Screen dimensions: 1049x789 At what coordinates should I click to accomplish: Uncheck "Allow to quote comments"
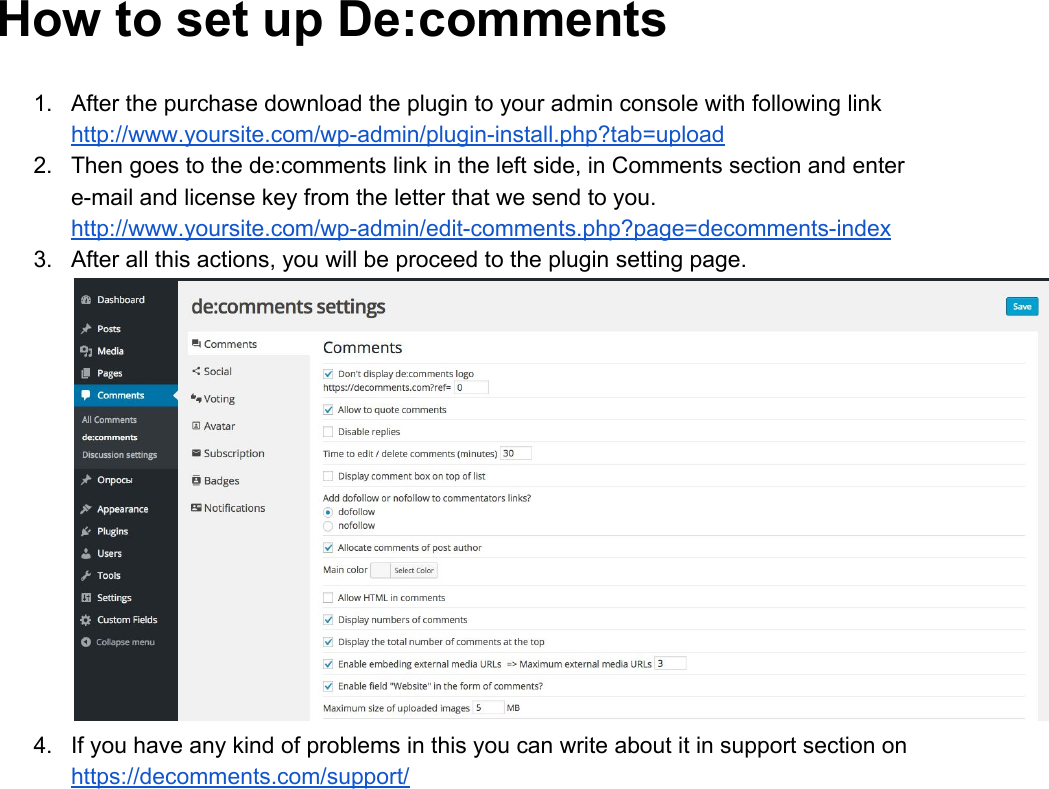328,409
